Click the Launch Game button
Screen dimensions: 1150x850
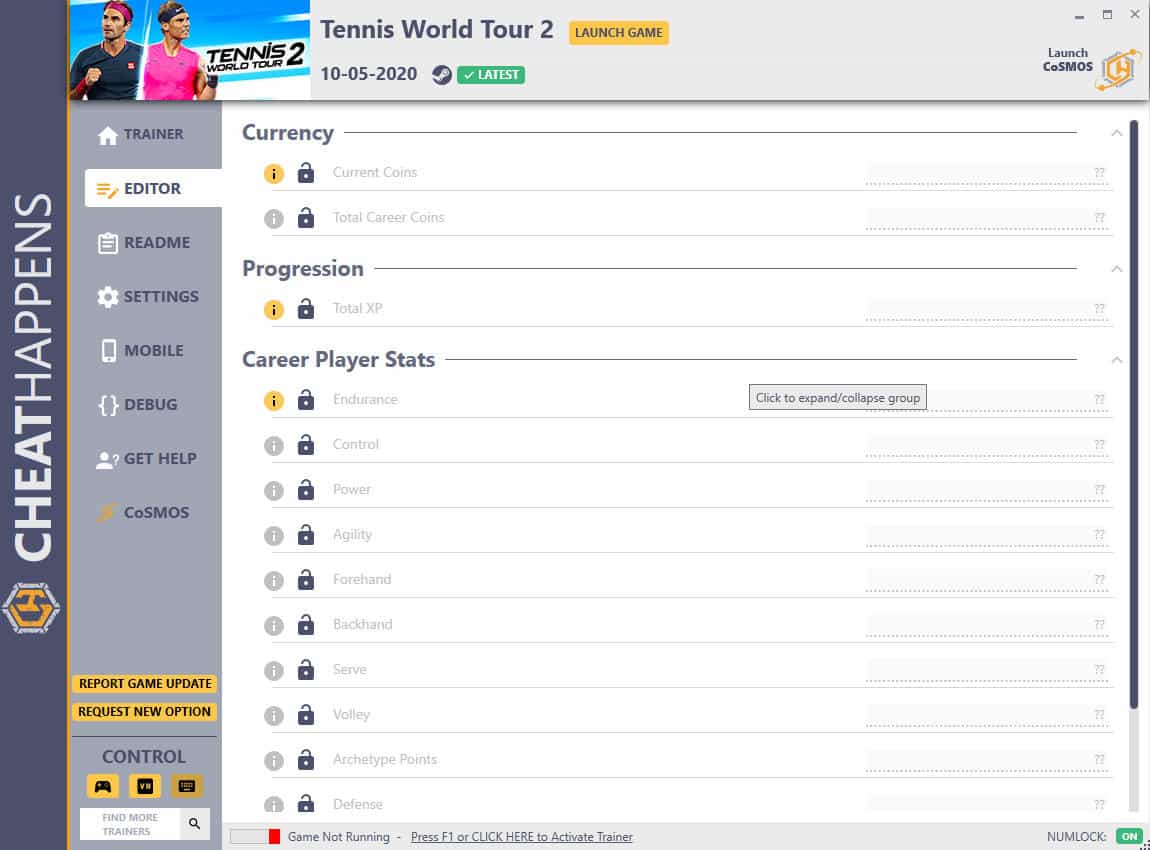pos(618,33)
